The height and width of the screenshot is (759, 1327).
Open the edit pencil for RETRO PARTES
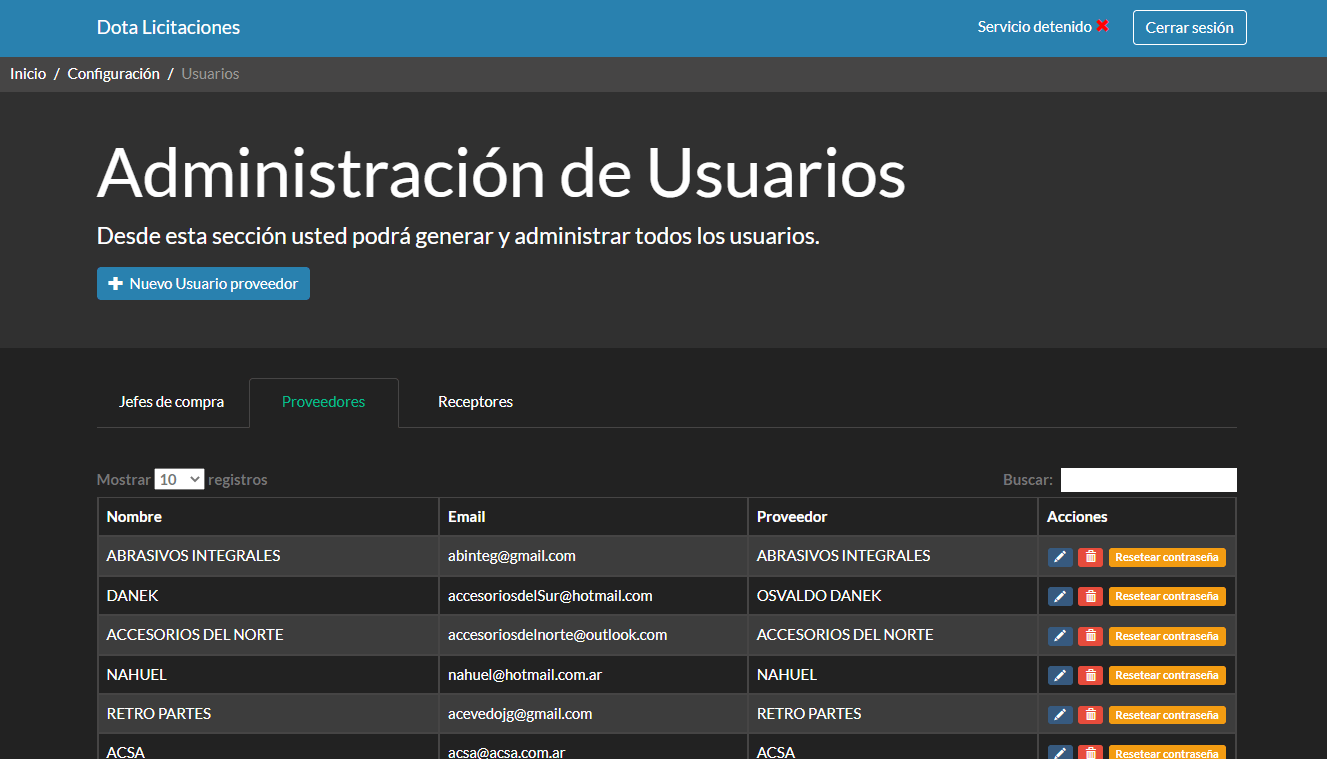(x=1060, y=715)
